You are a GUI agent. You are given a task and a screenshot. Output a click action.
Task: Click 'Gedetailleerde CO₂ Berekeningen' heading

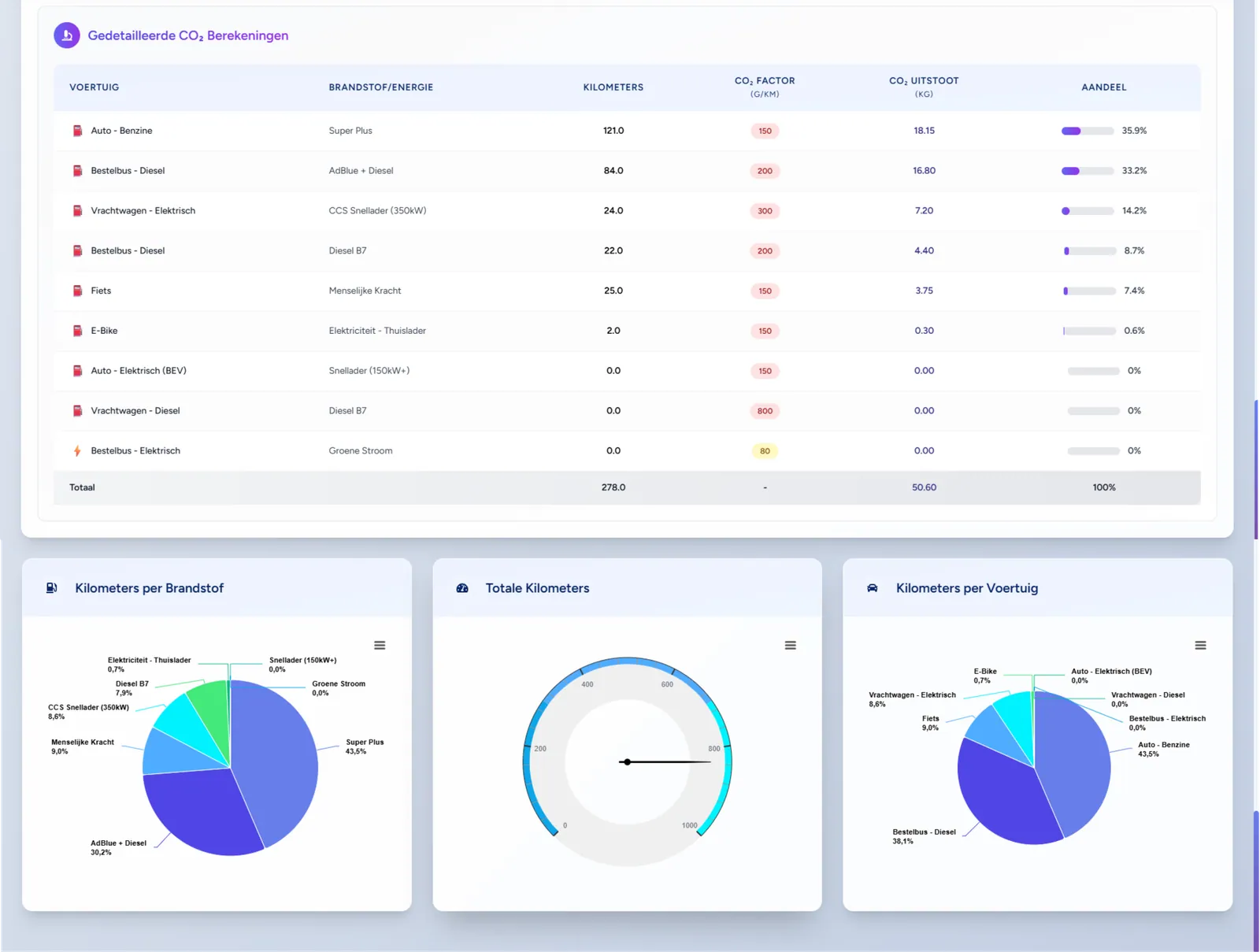188,35
